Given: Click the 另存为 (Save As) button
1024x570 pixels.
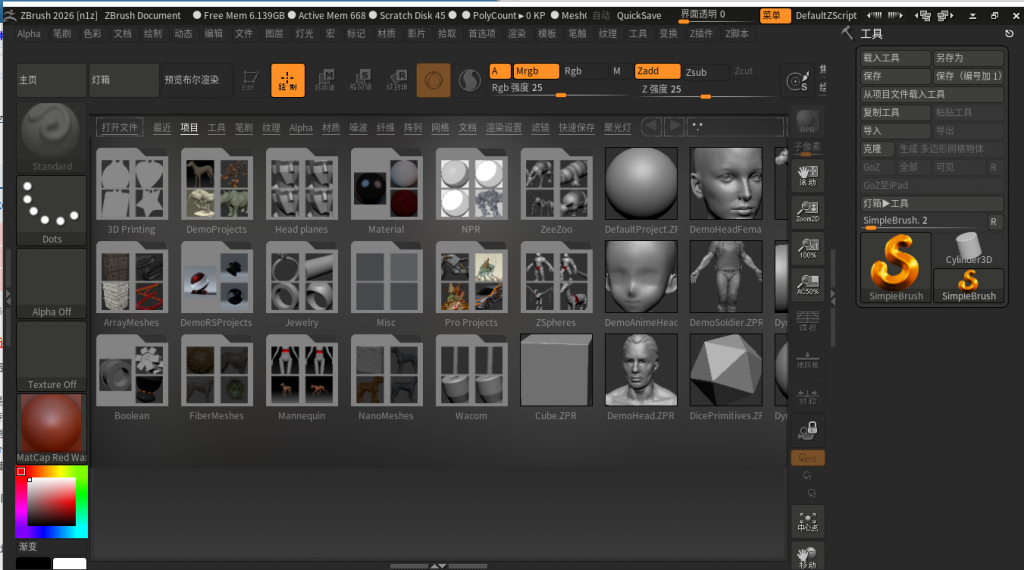Looking at the screenshot, I should (x=968, y=58).
